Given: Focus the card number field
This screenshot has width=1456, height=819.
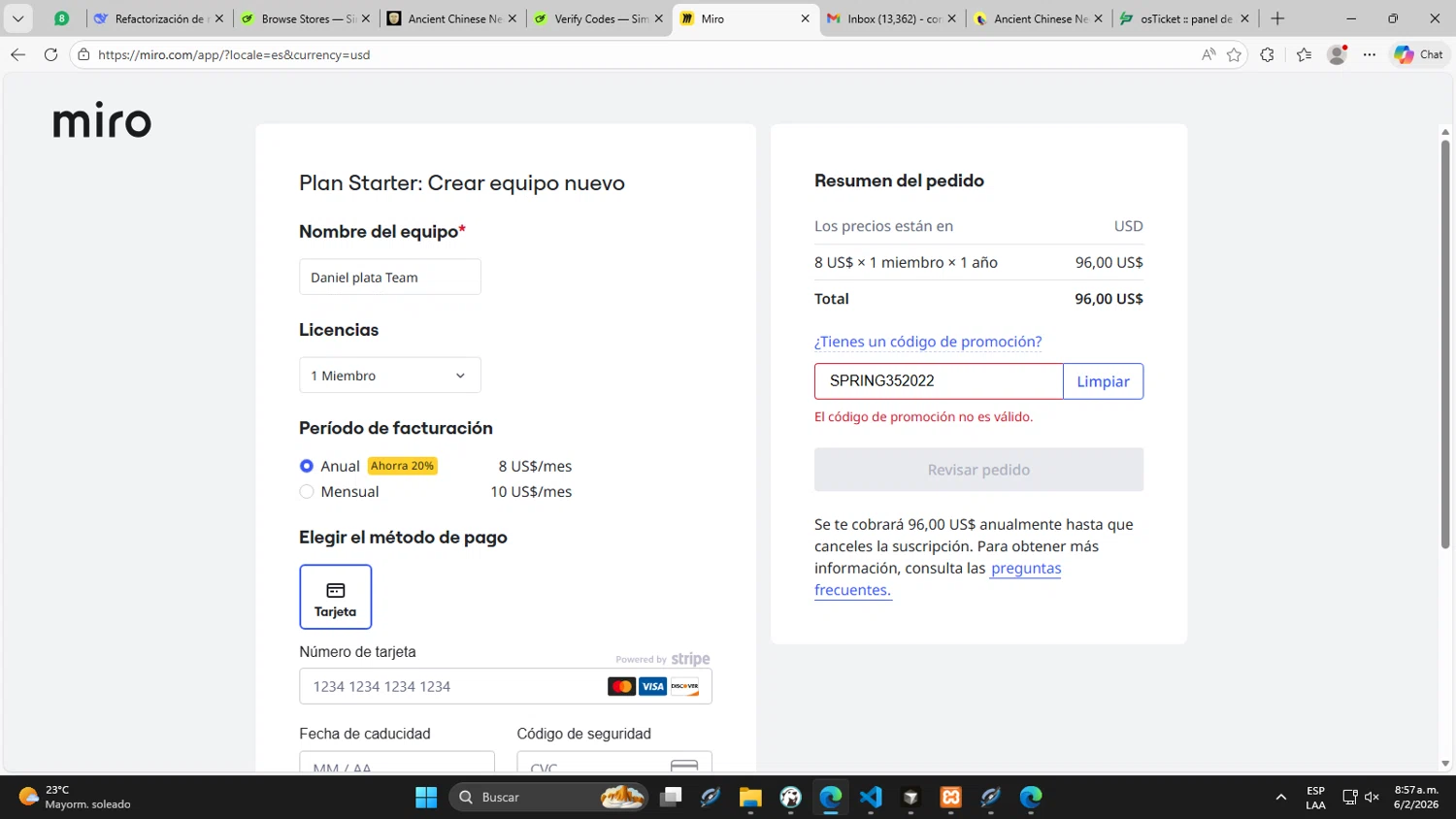Looking at the screenshot, I should click(506, 686).
